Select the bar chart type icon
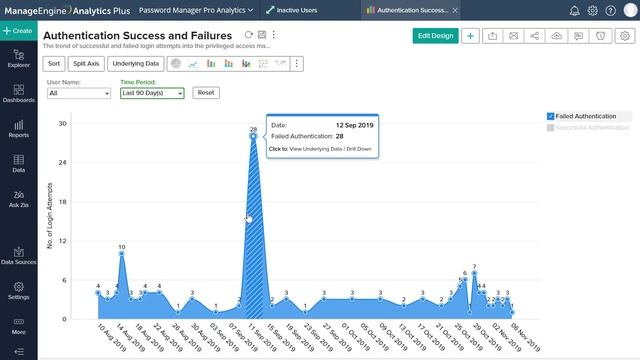This screenshot has height=360, width=640. [211, 64]
